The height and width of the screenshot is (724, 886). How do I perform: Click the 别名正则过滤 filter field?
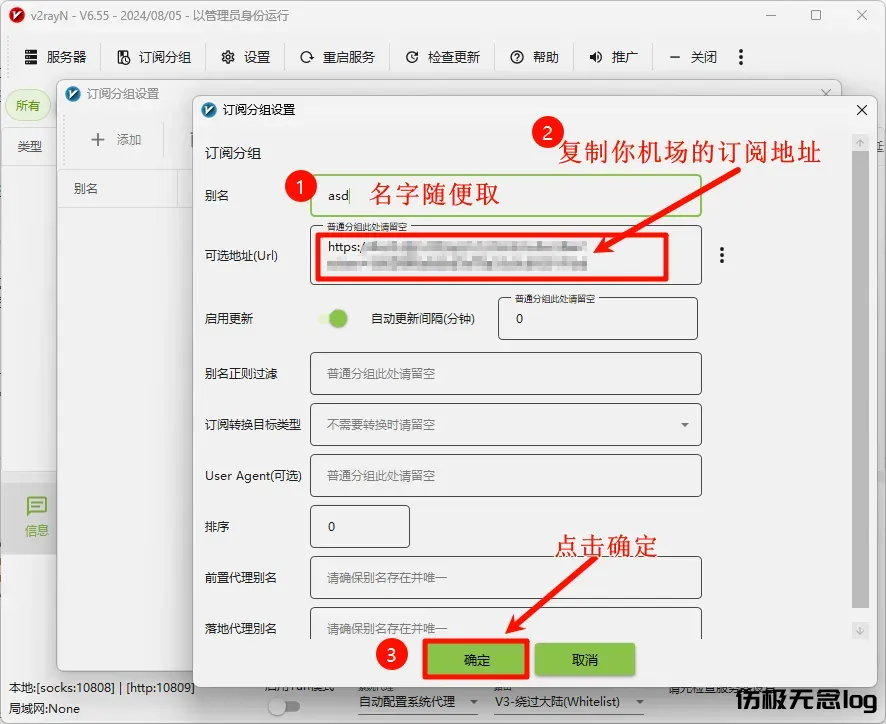point(506,374)
